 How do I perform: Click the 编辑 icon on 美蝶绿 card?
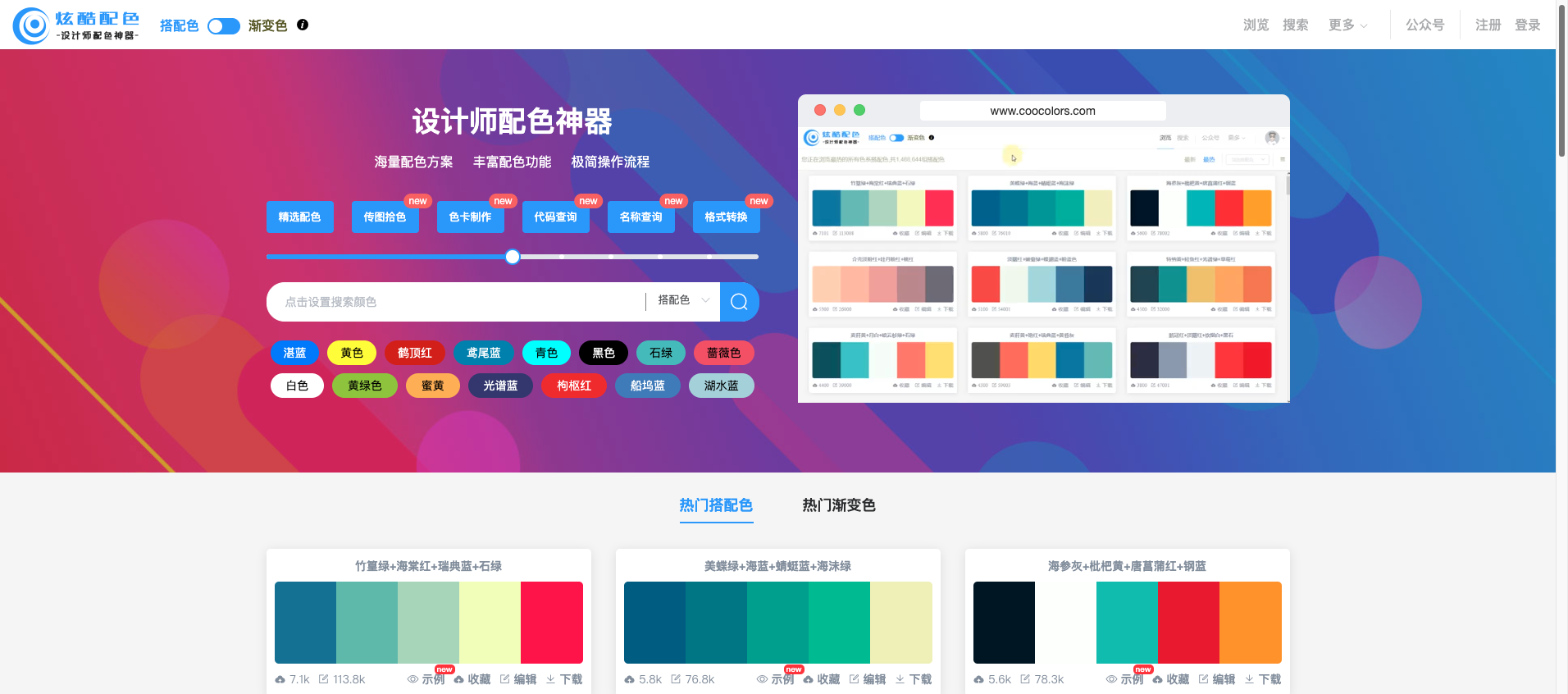(855, 679)
